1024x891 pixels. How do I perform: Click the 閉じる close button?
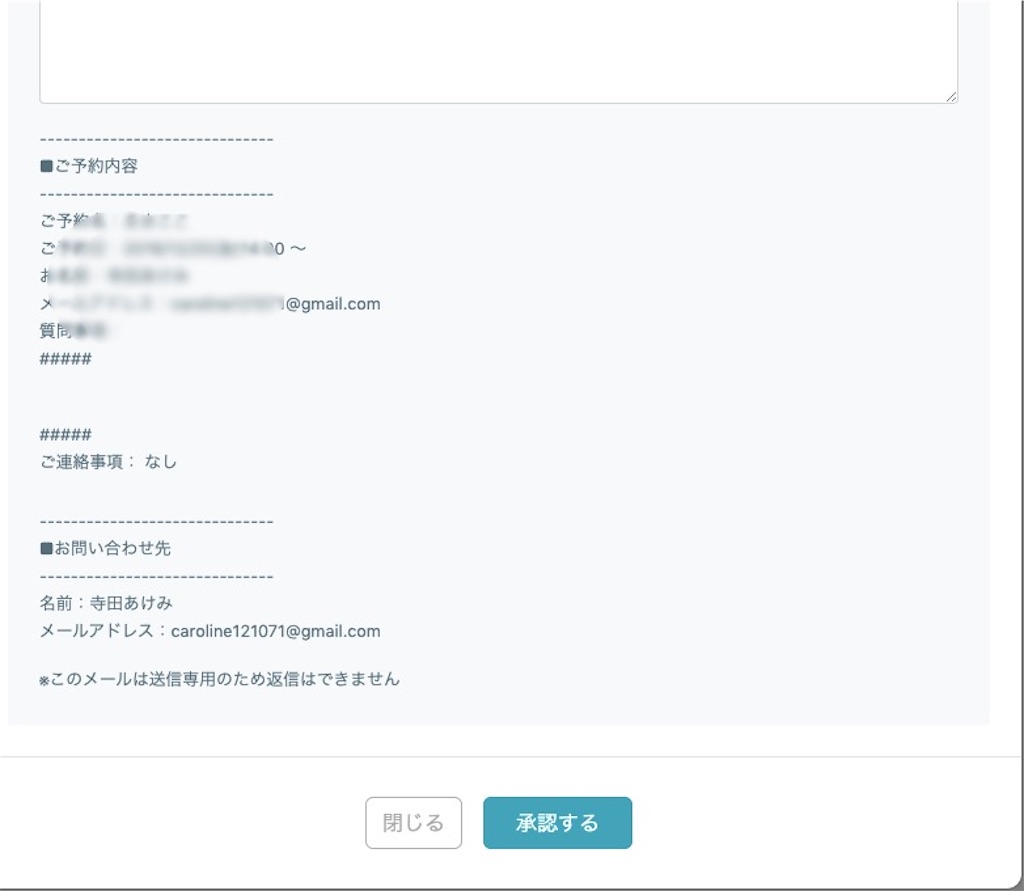pyautogui.click(x=413, y=822)
